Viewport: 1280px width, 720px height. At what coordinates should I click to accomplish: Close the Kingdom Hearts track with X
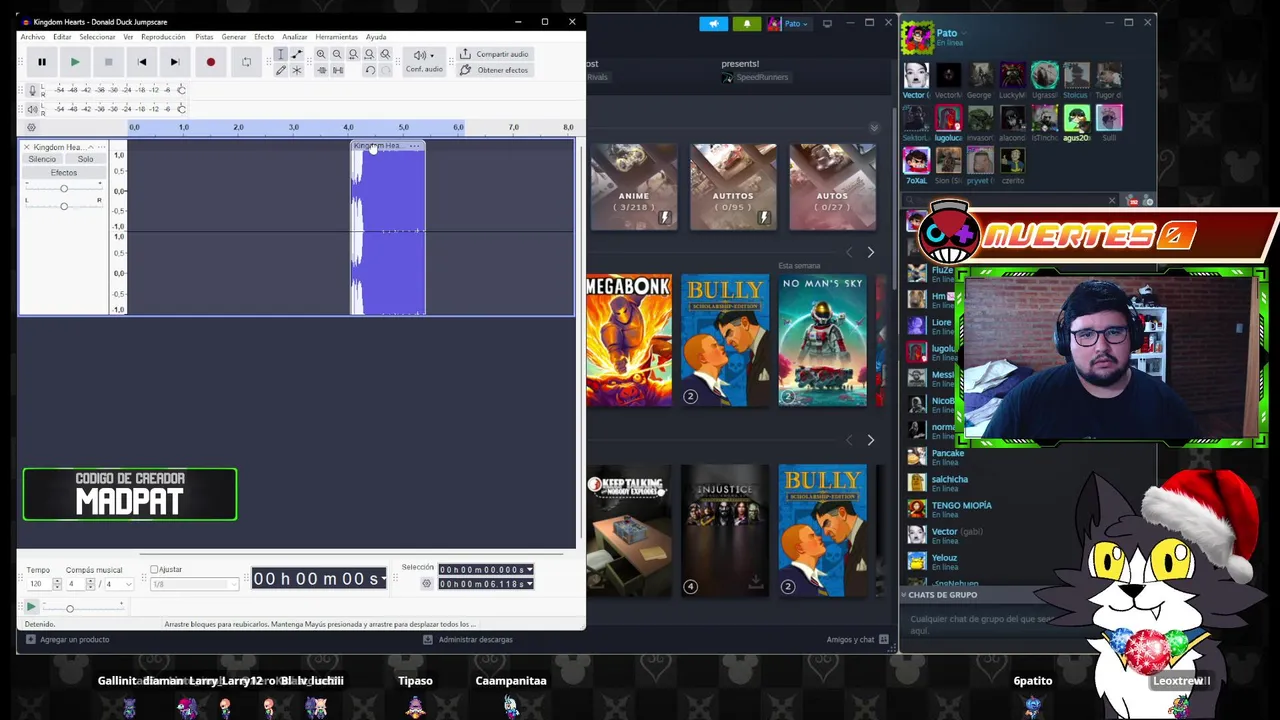[27, 147]
